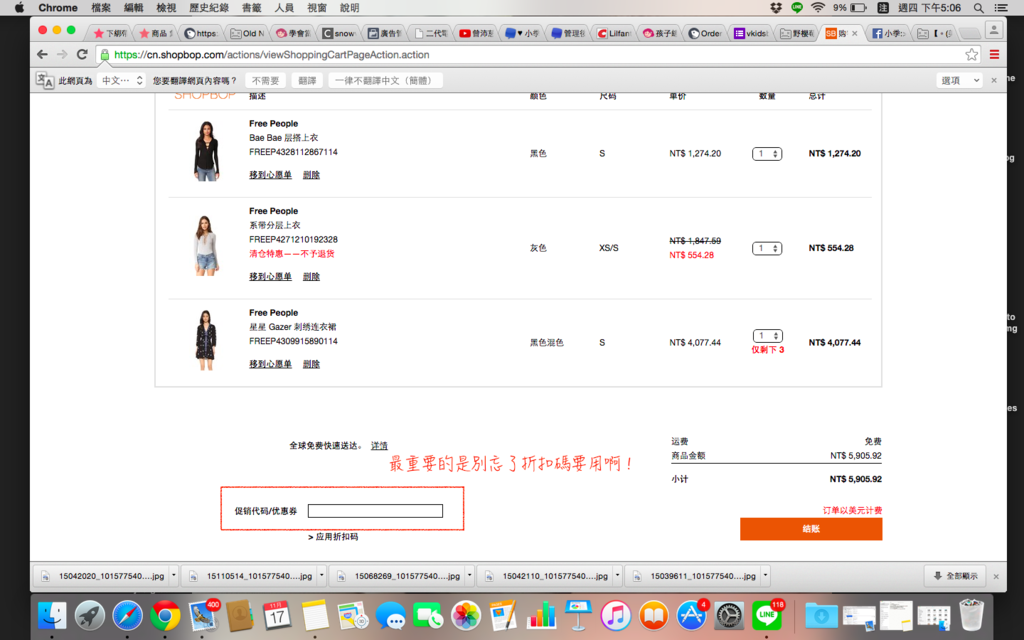Image resolution: width=1024 pixels, height=640 pixels.
Task: Open the 星星 Gazer dress product thumbnail
Action: pyautogui.click(x=206, y=340)
